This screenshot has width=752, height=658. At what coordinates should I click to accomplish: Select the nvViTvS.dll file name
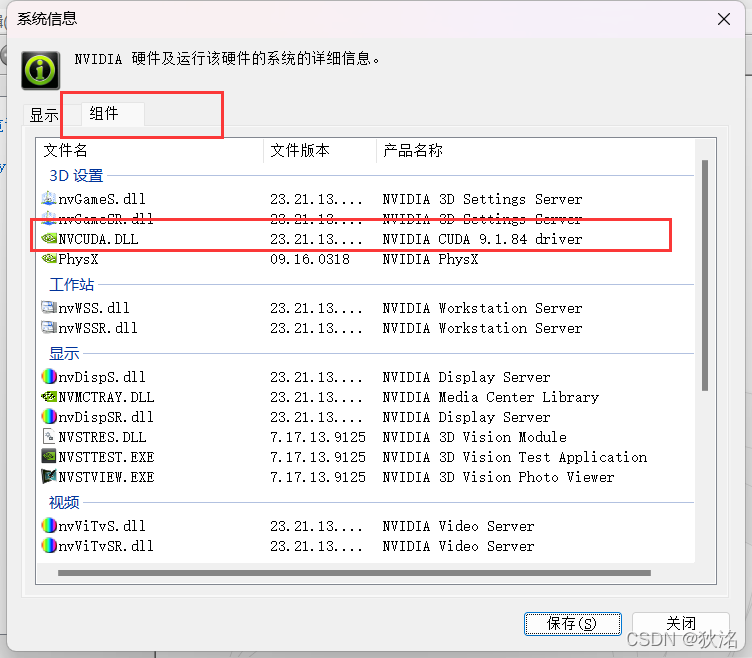[102, 526]
